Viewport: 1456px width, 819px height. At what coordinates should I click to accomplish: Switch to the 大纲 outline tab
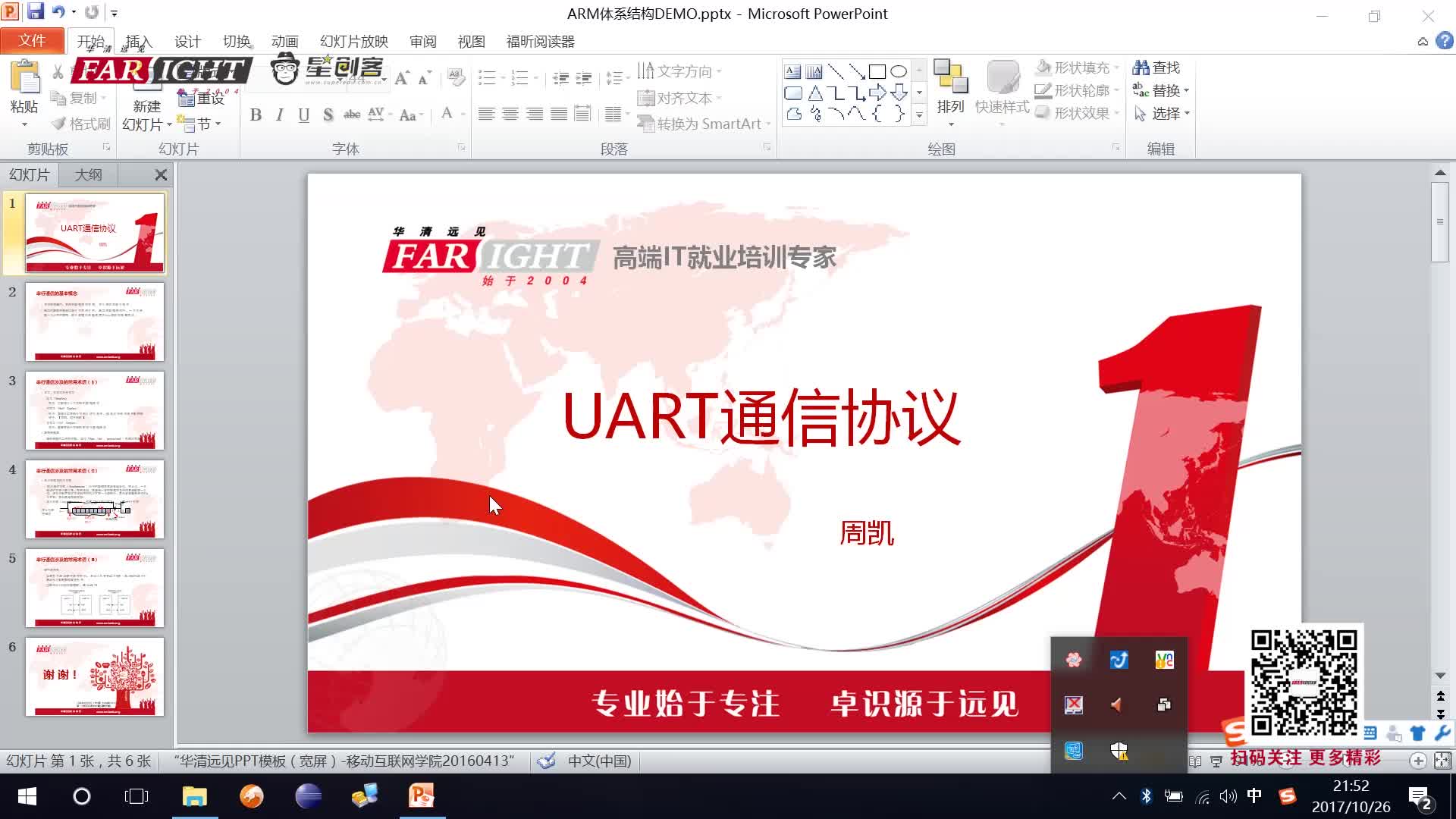click(88, 174)
